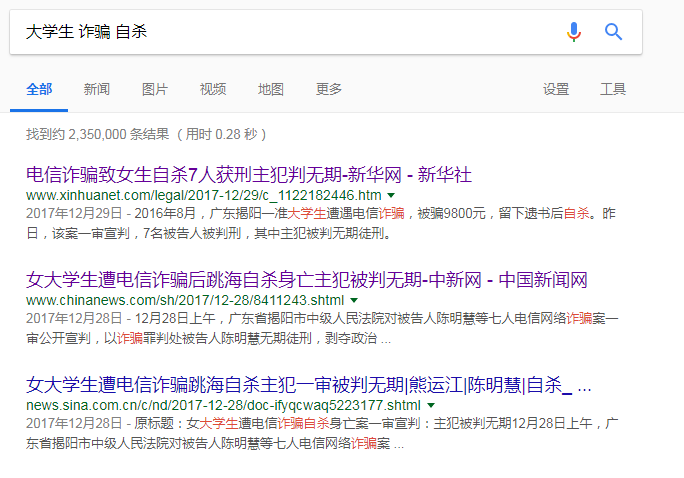This screenshot has height=478, width=684.
Task: Open the Sina result mentioning 熊运江|陈明慧
Action: (308, 385)
